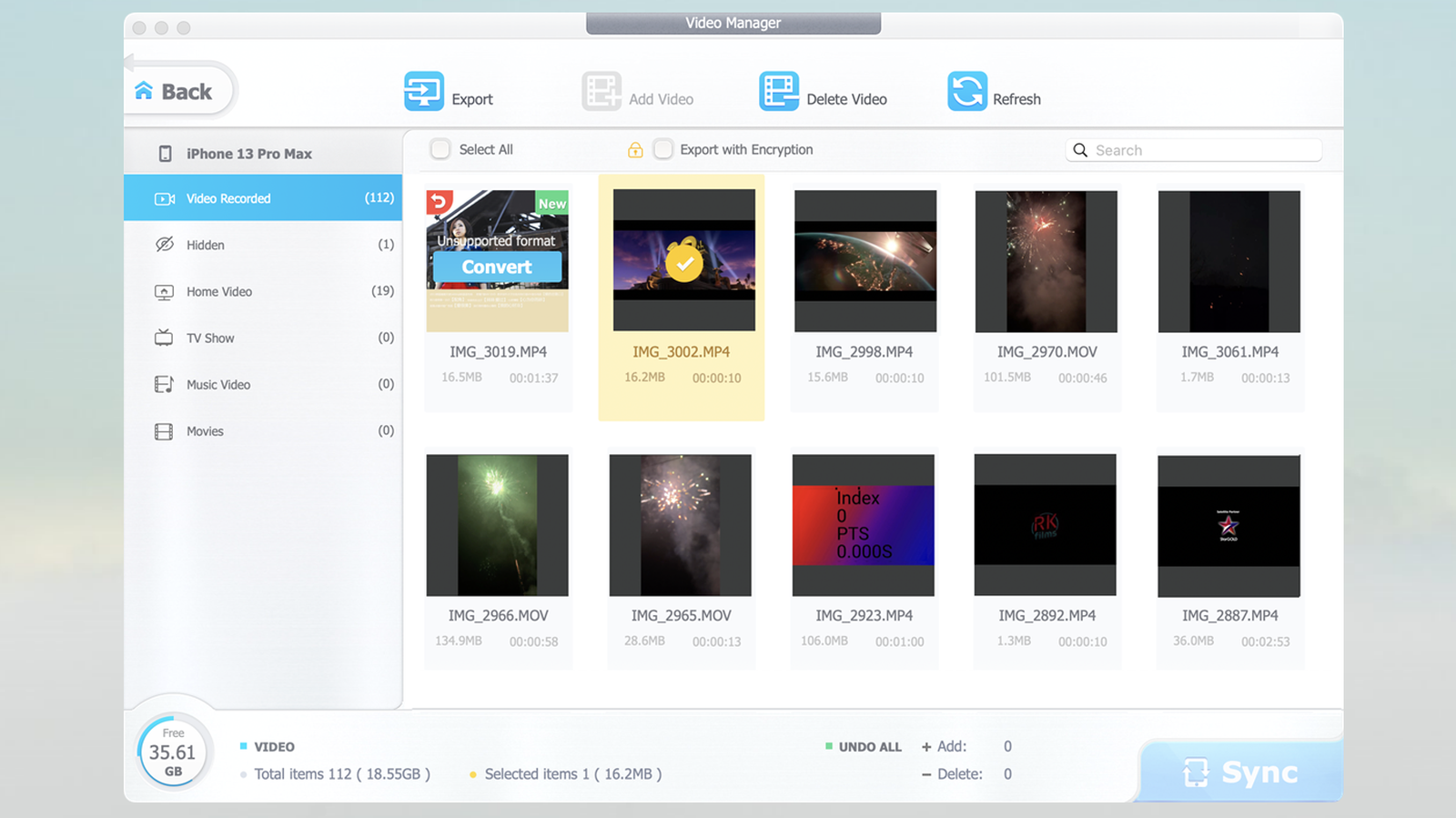Select the IMG_2966.MOV thumbnail
Viewport: 1456px width, 818px height.
pos(498,525)
